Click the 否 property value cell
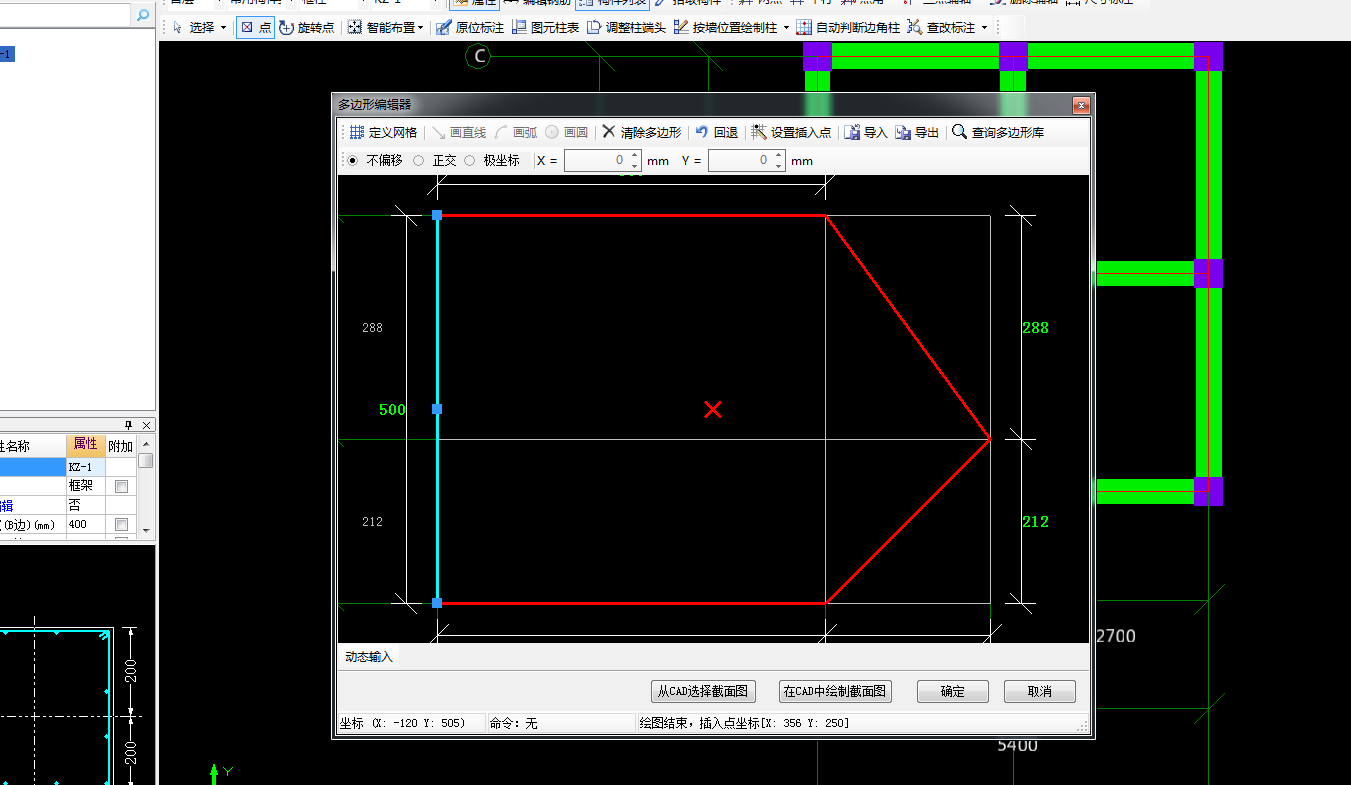The height and width of the screenshot is (785, 1351). click(x=85, y=505)
